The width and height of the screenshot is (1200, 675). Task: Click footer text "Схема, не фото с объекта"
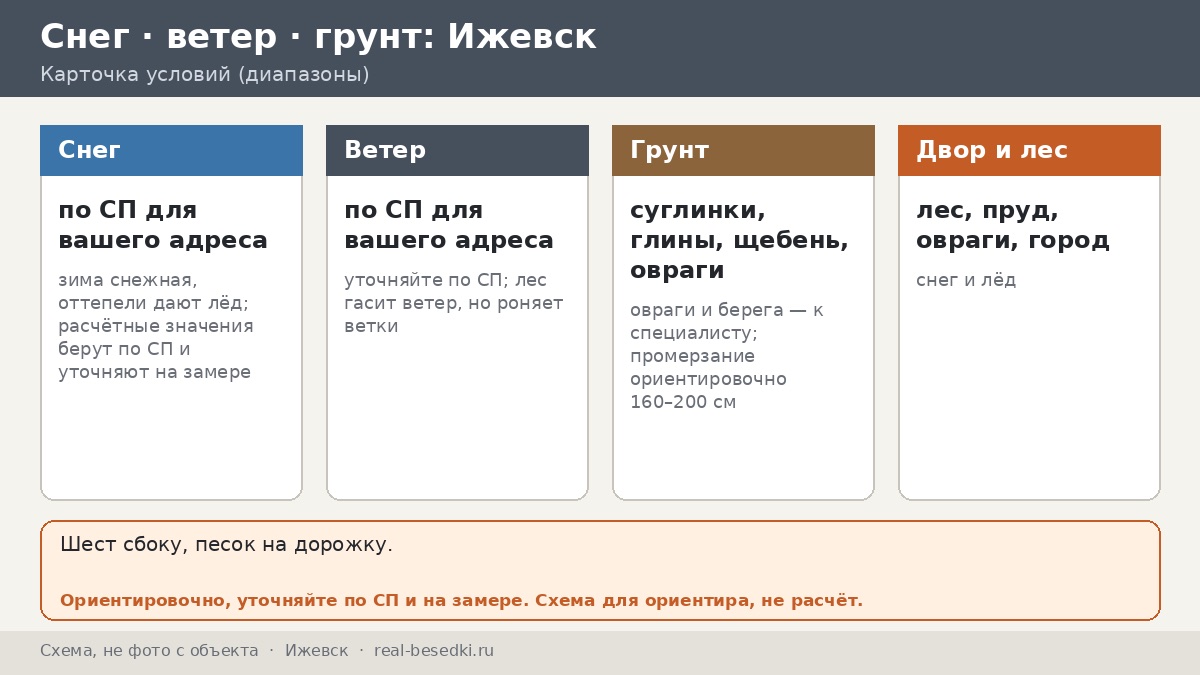[x=149, y=651]
